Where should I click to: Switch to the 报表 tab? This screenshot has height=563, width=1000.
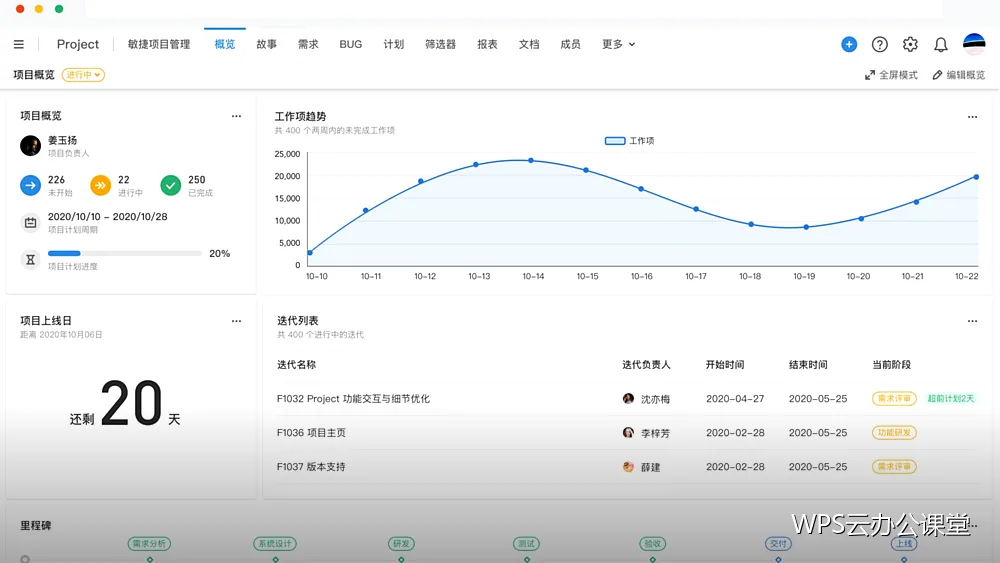tap(487, 44)
